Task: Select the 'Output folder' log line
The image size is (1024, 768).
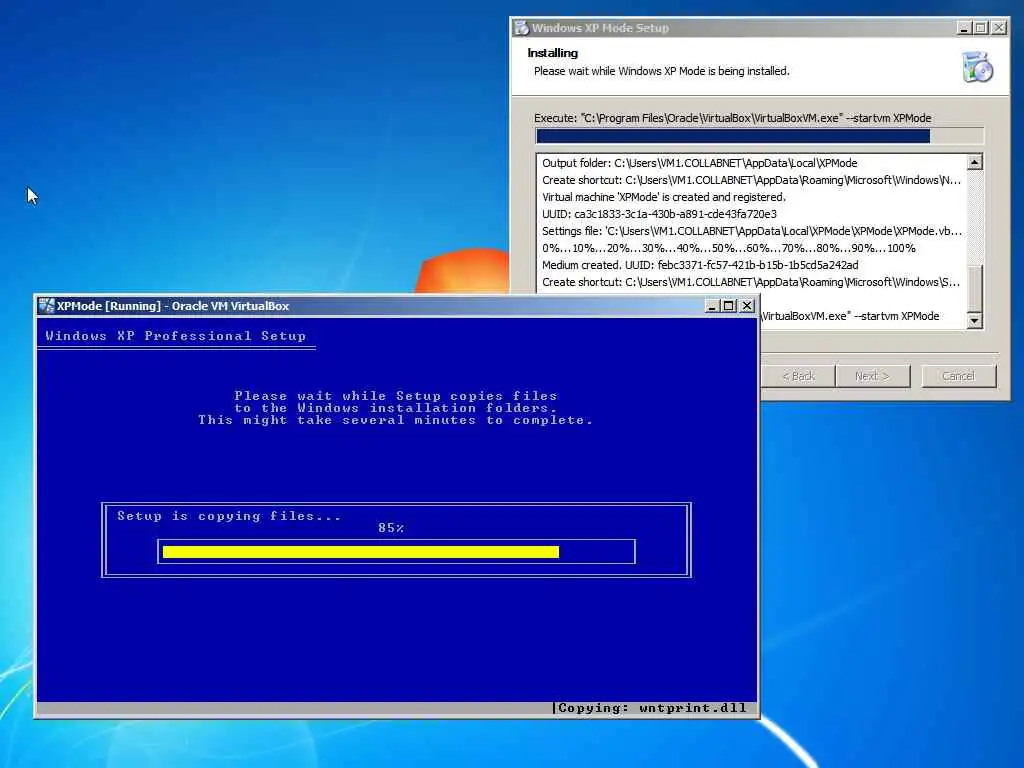Action: coord(699,163)
